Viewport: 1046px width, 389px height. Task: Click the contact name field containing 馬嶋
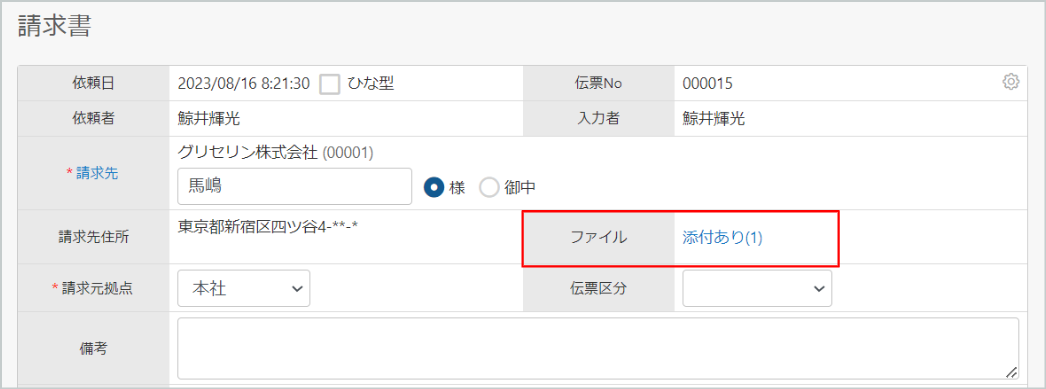[294, 186]
